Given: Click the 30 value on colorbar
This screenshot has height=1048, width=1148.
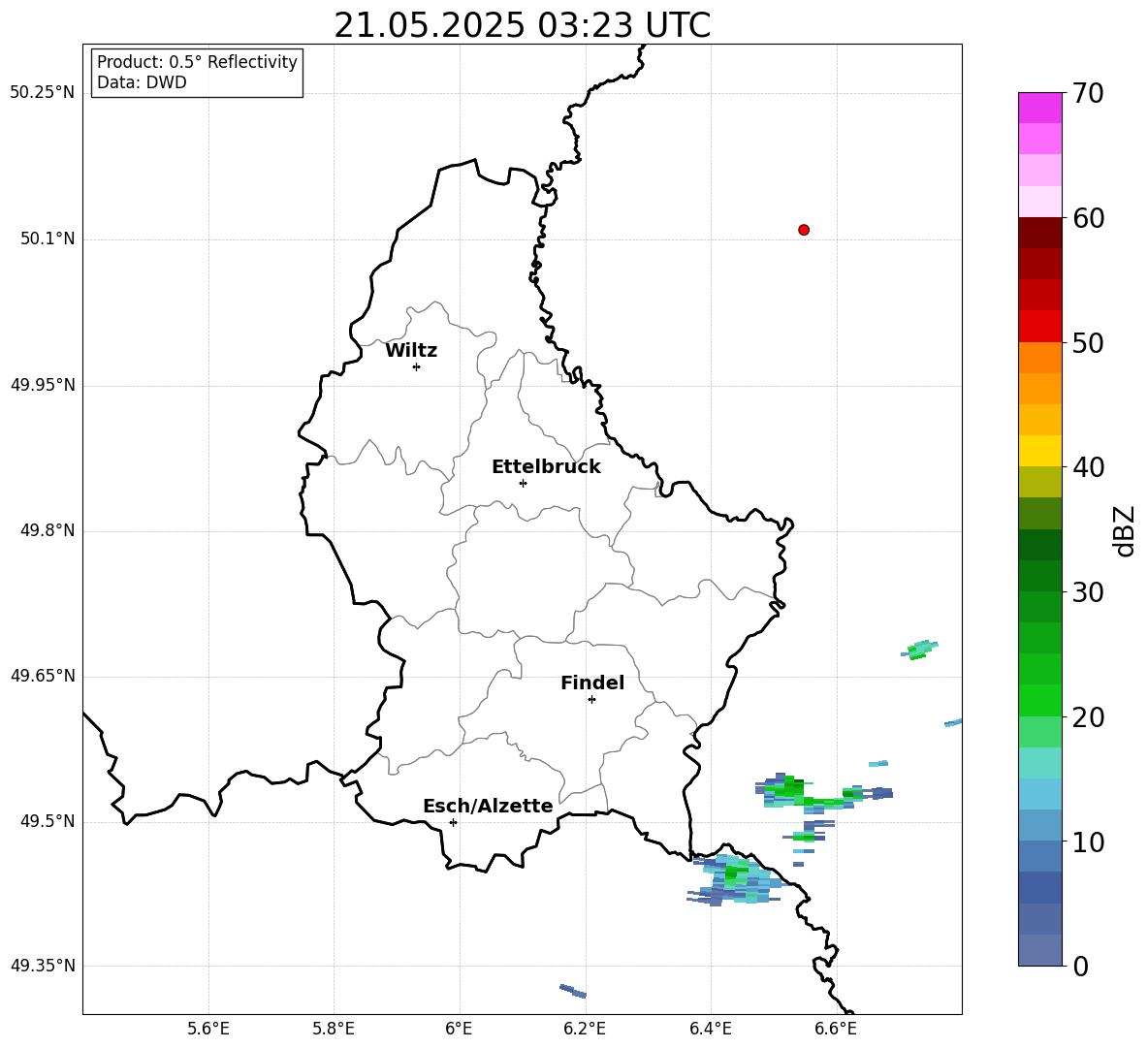Looking at the screenshot, I should (x=1088, y=592).
